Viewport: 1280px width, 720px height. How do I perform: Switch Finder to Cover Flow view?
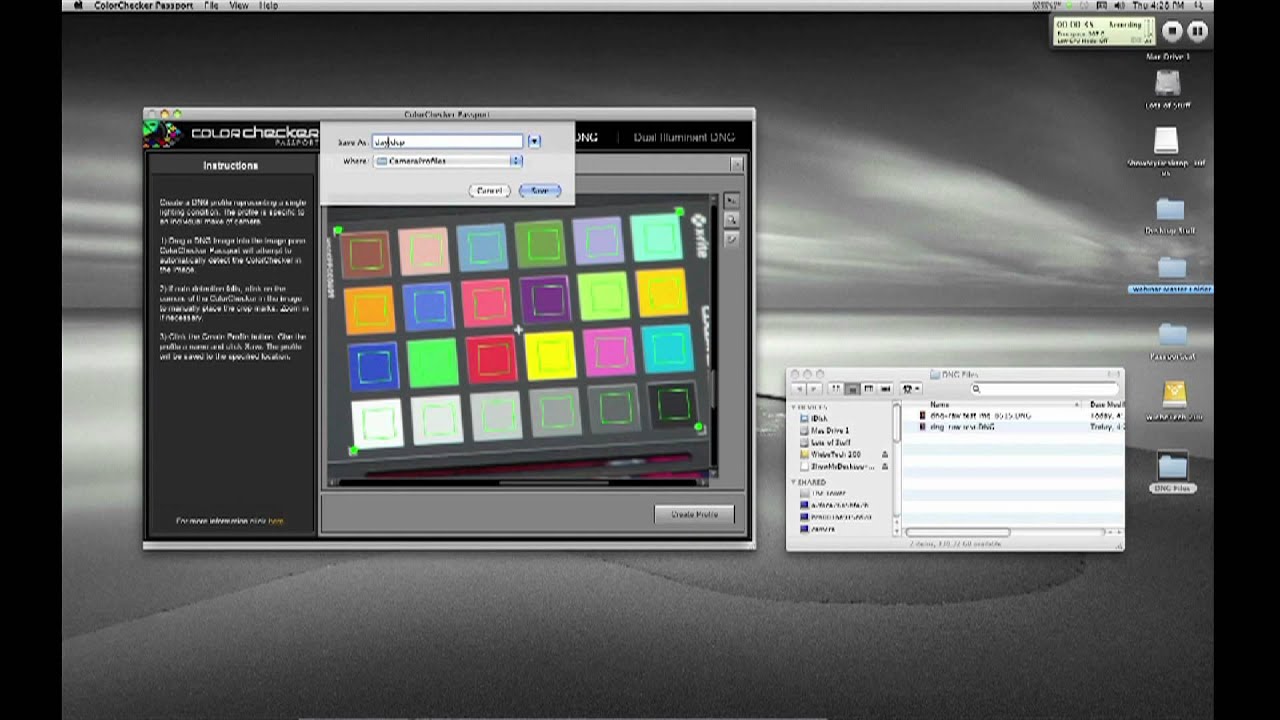(x=884, y=389)
